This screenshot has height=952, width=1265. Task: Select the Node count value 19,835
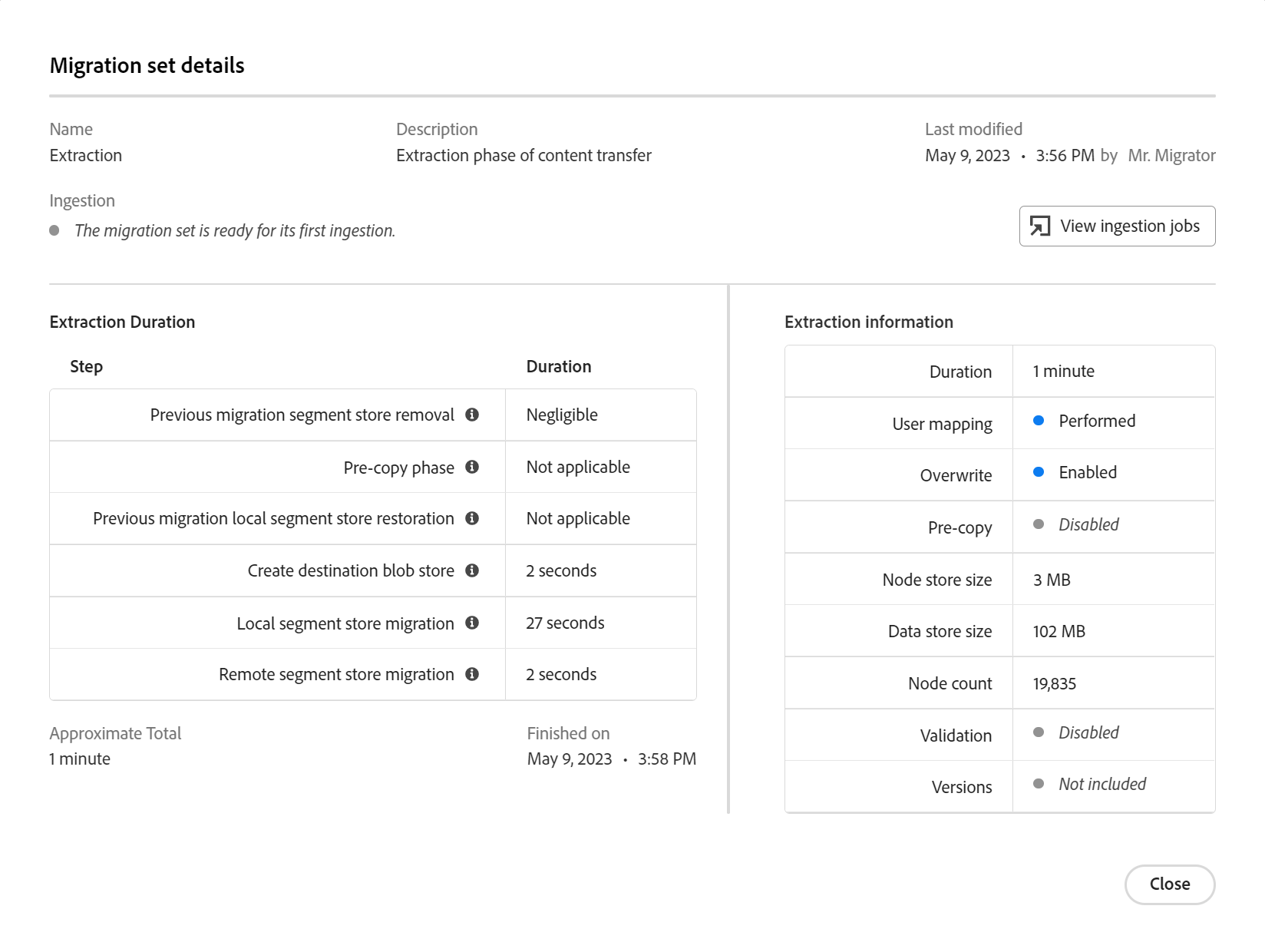pyautogui.click(x=1055, y=684)
